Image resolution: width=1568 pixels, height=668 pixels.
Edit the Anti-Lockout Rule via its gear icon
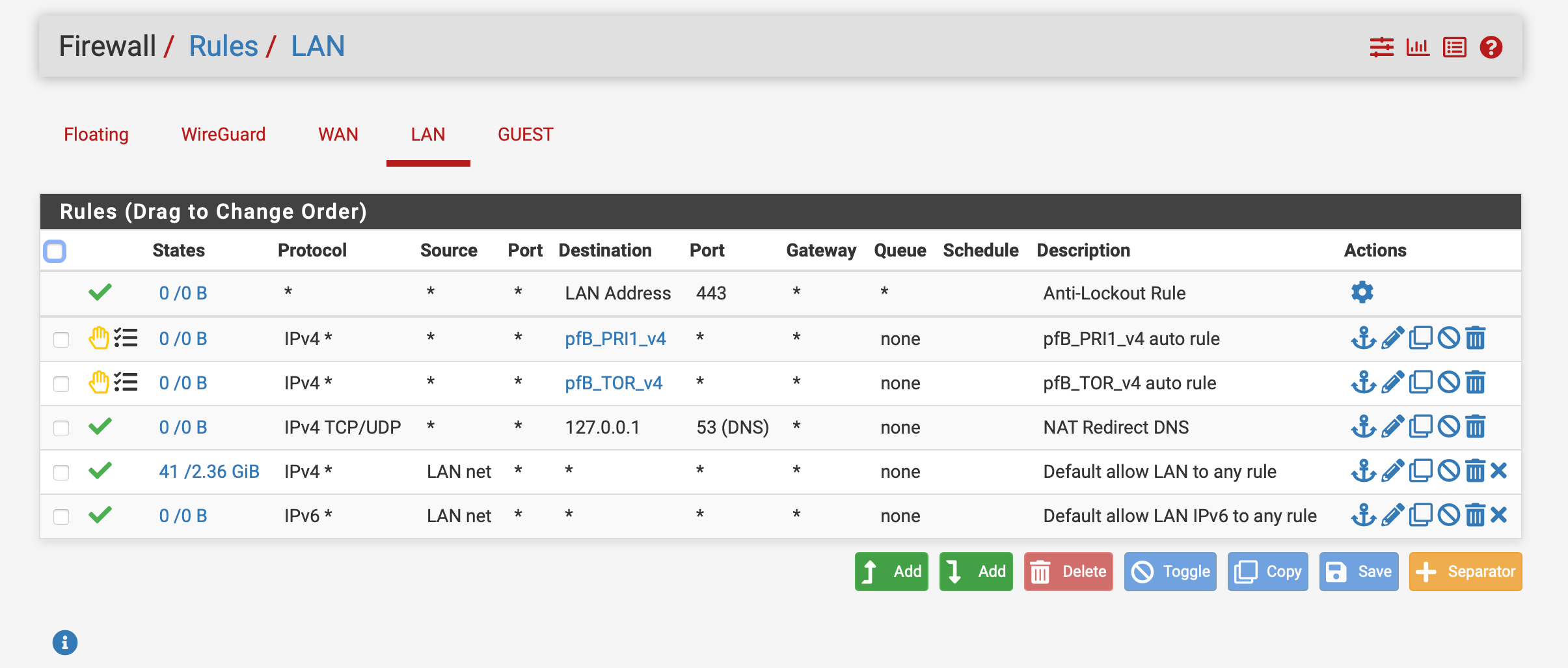coord(1362,292)
